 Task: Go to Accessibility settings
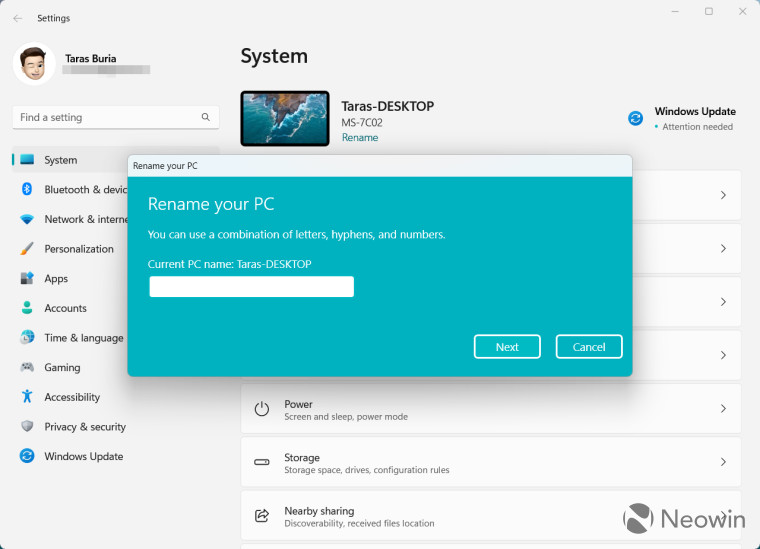115,396
